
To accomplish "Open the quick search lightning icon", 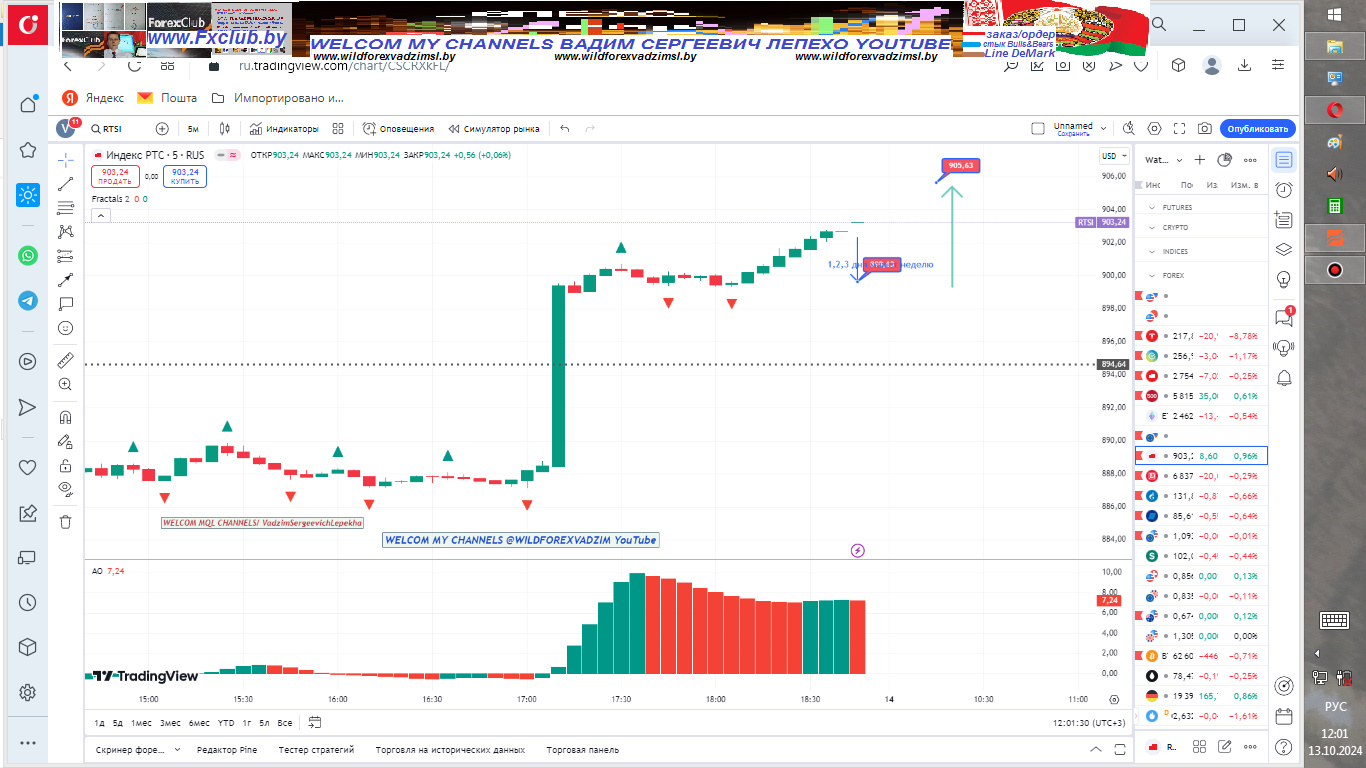I will tap(1129, 129).
